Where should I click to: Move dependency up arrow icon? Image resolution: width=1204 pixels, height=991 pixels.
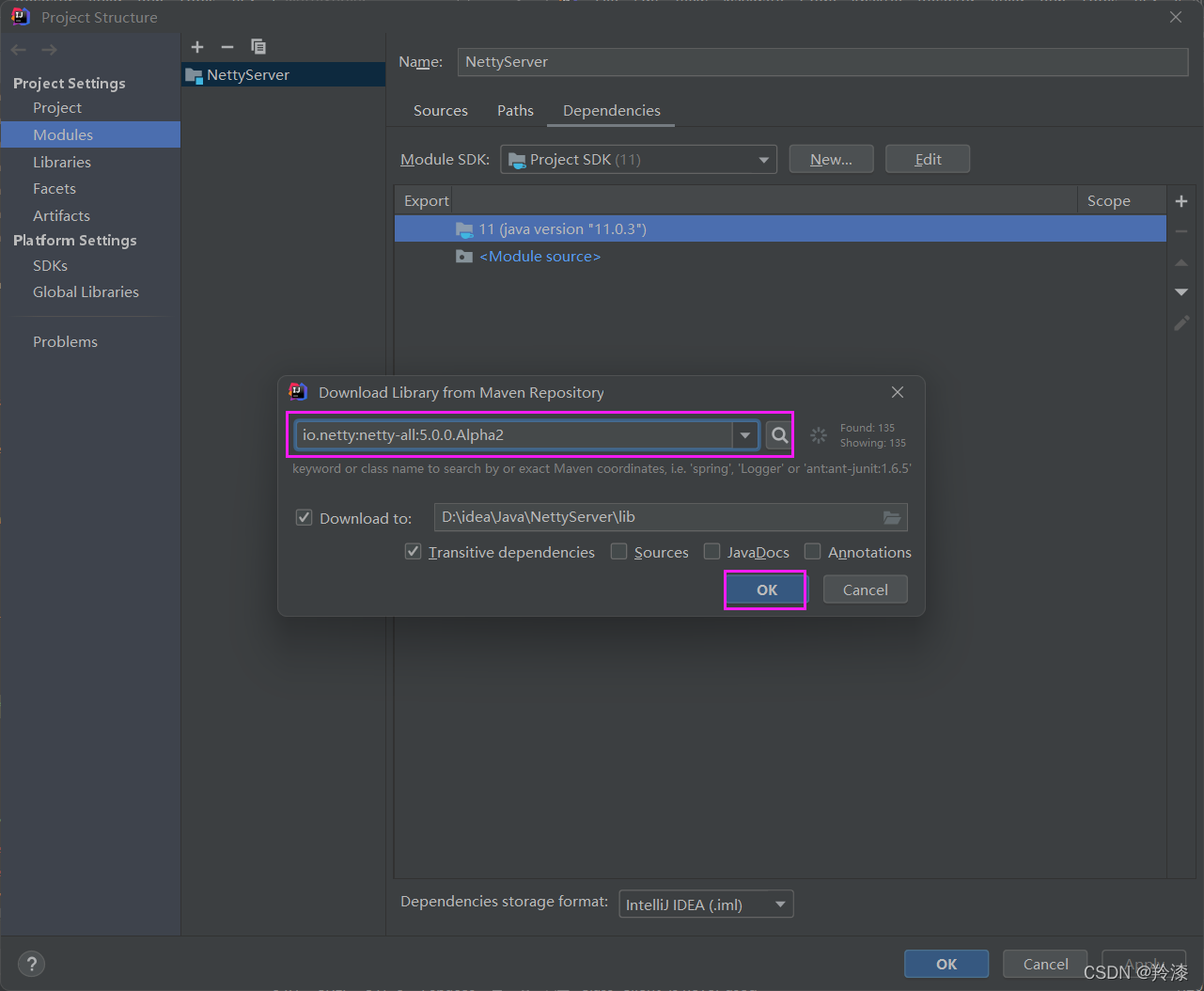(1181, 262)
